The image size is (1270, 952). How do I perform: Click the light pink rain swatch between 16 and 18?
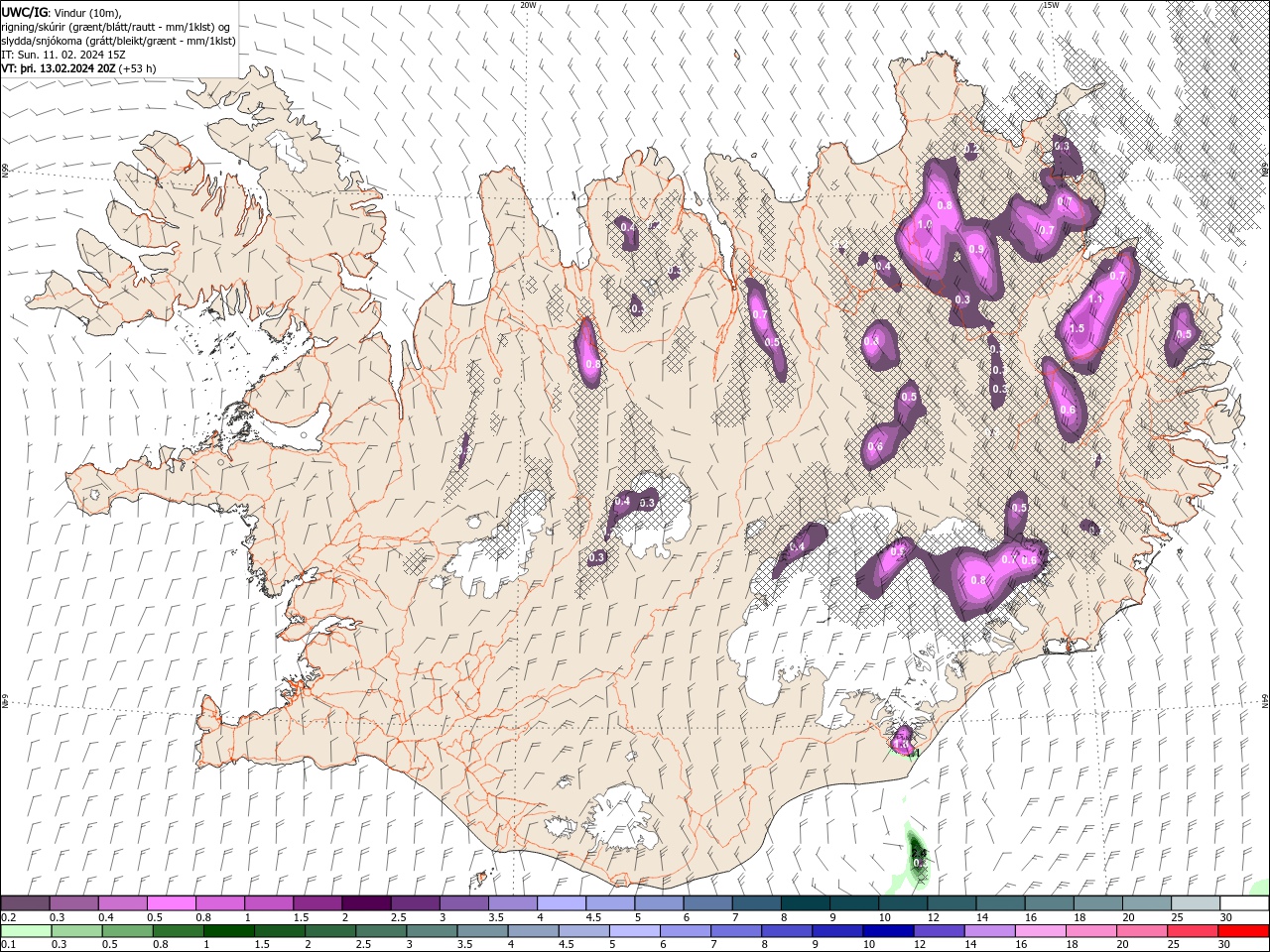(1039, 931)
